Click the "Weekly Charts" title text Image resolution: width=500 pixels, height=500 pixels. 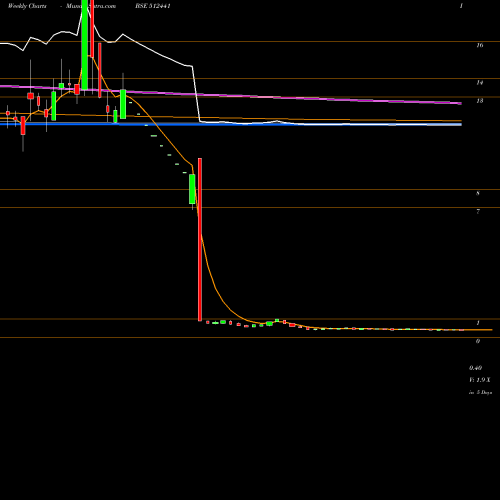[x=27, y=6]
